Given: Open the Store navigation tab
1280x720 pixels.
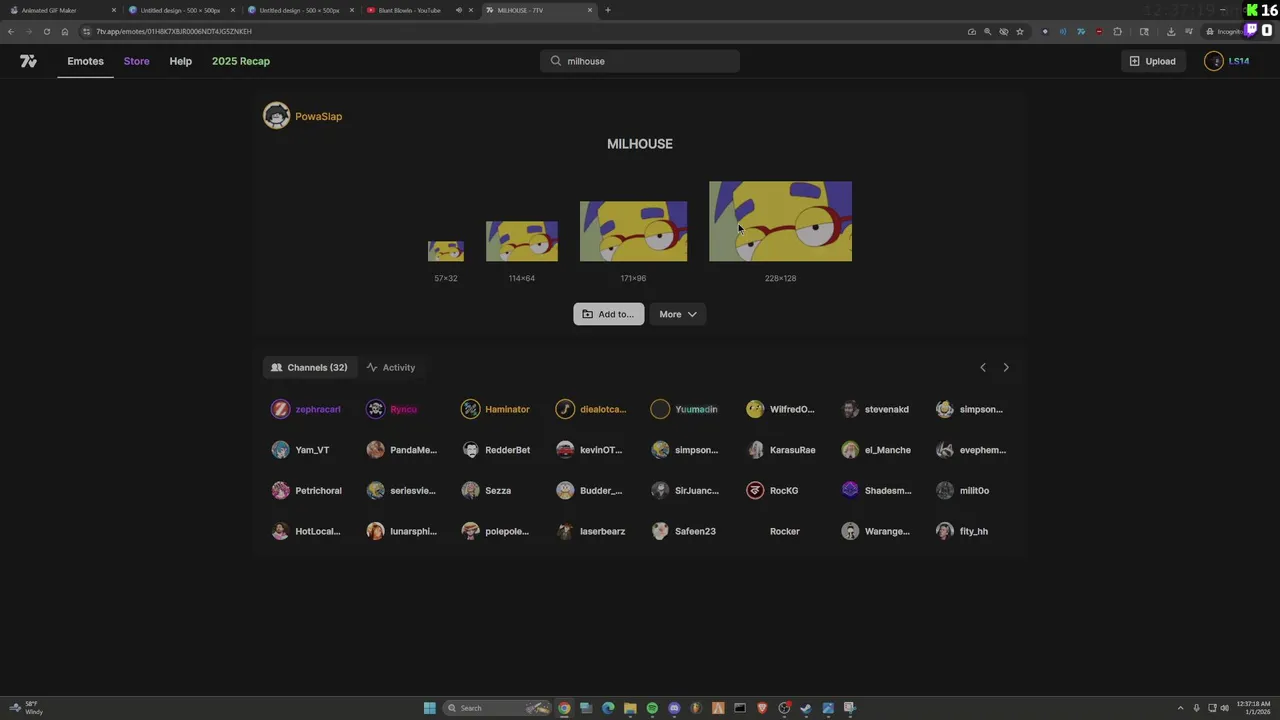Looking at the screenshot, I should click(136, 61).
